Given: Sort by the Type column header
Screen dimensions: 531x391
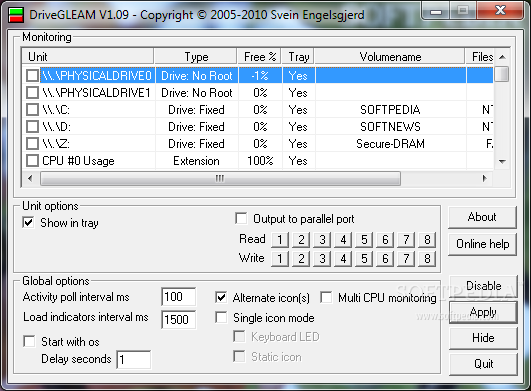Looking at the screenshot, I should tap(195, 57).
